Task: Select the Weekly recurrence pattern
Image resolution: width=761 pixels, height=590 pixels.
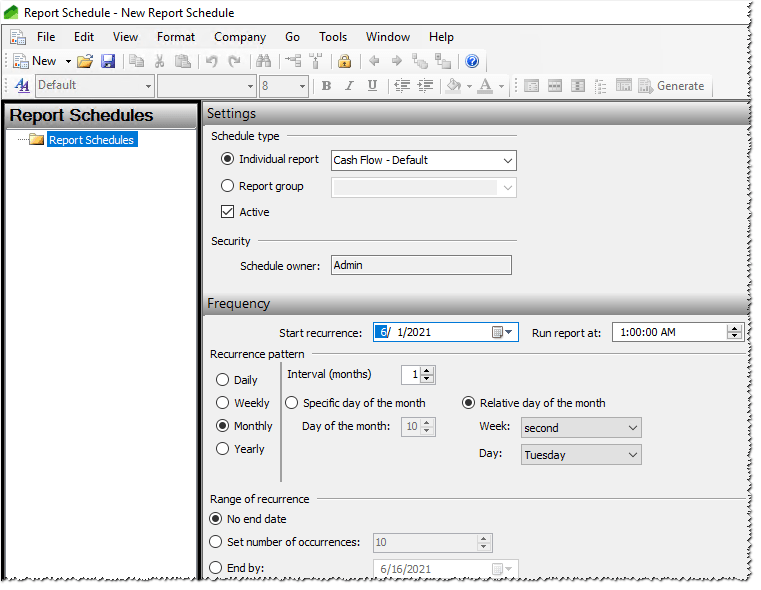Action: (x=222, y=403)
